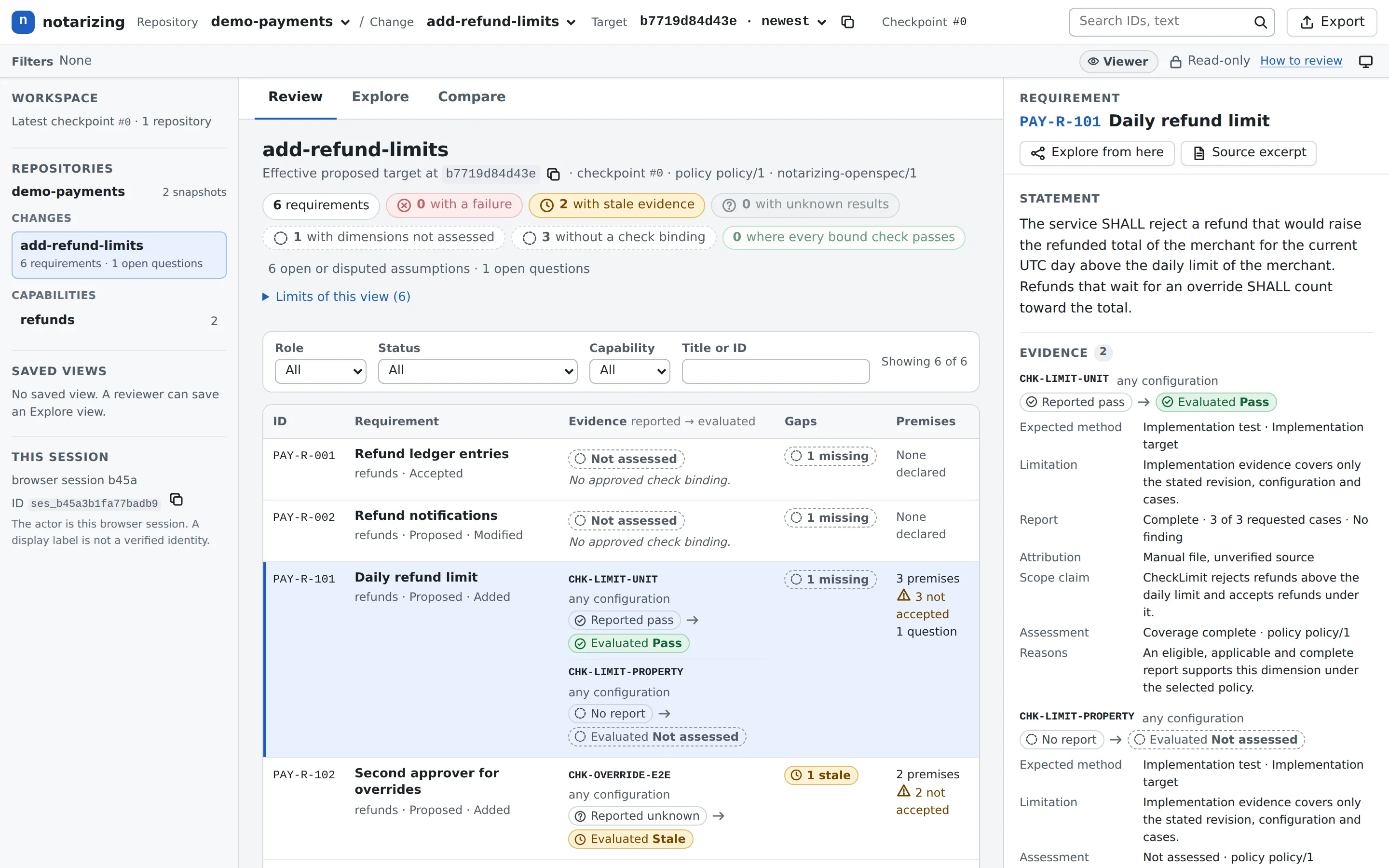The height and width of the screenshot is (868, 1389).
Task: Open Refund notifications requirement row
Action: (620, 531)
